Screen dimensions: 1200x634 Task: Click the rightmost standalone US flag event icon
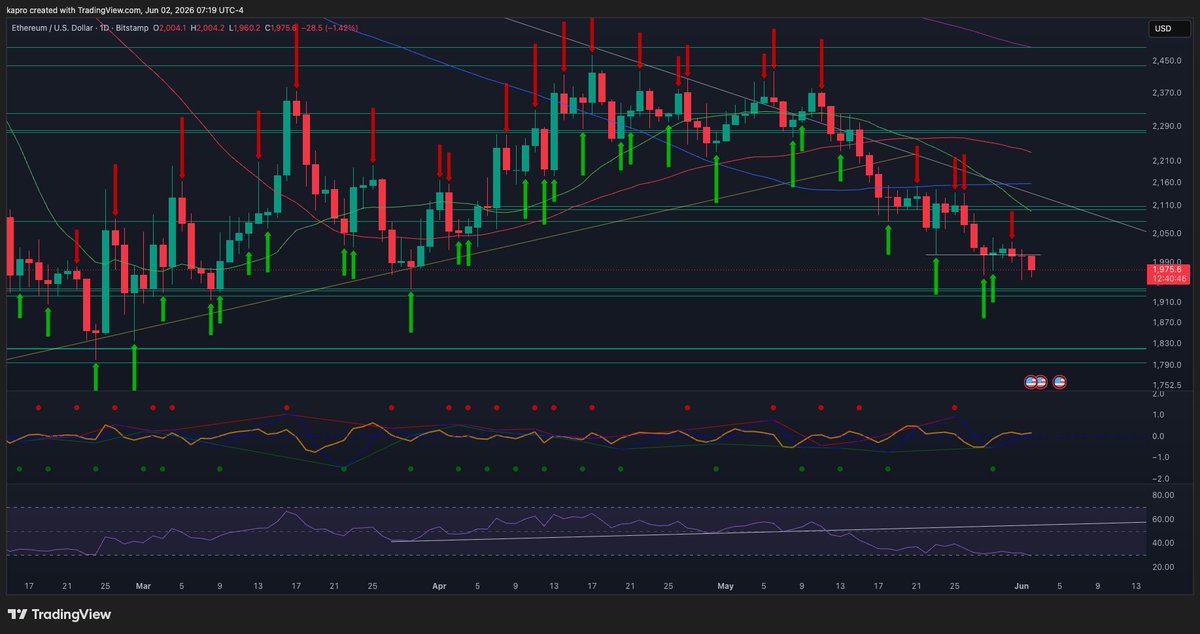tap(1059, 381)
